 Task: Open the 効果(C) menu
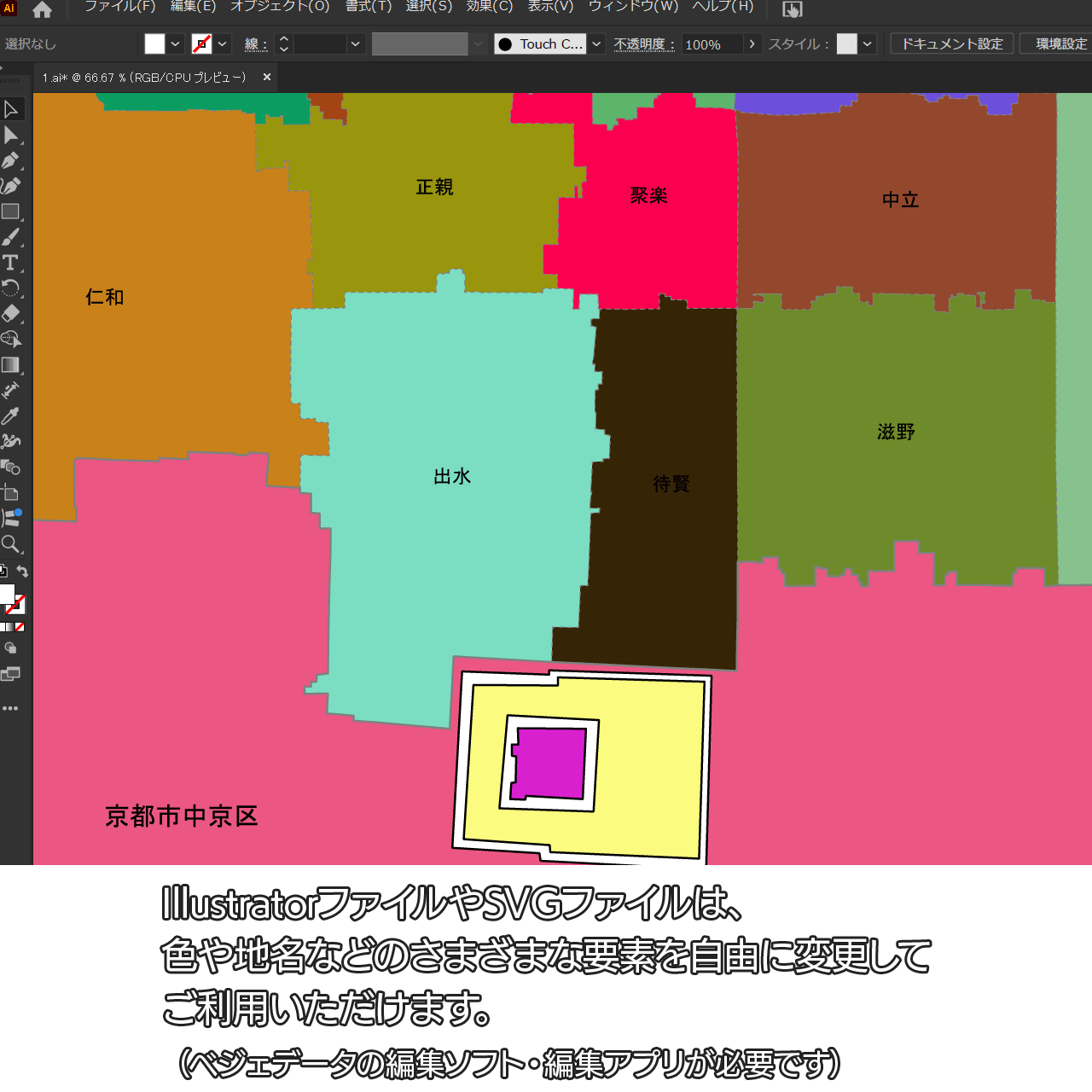[490, 7]
